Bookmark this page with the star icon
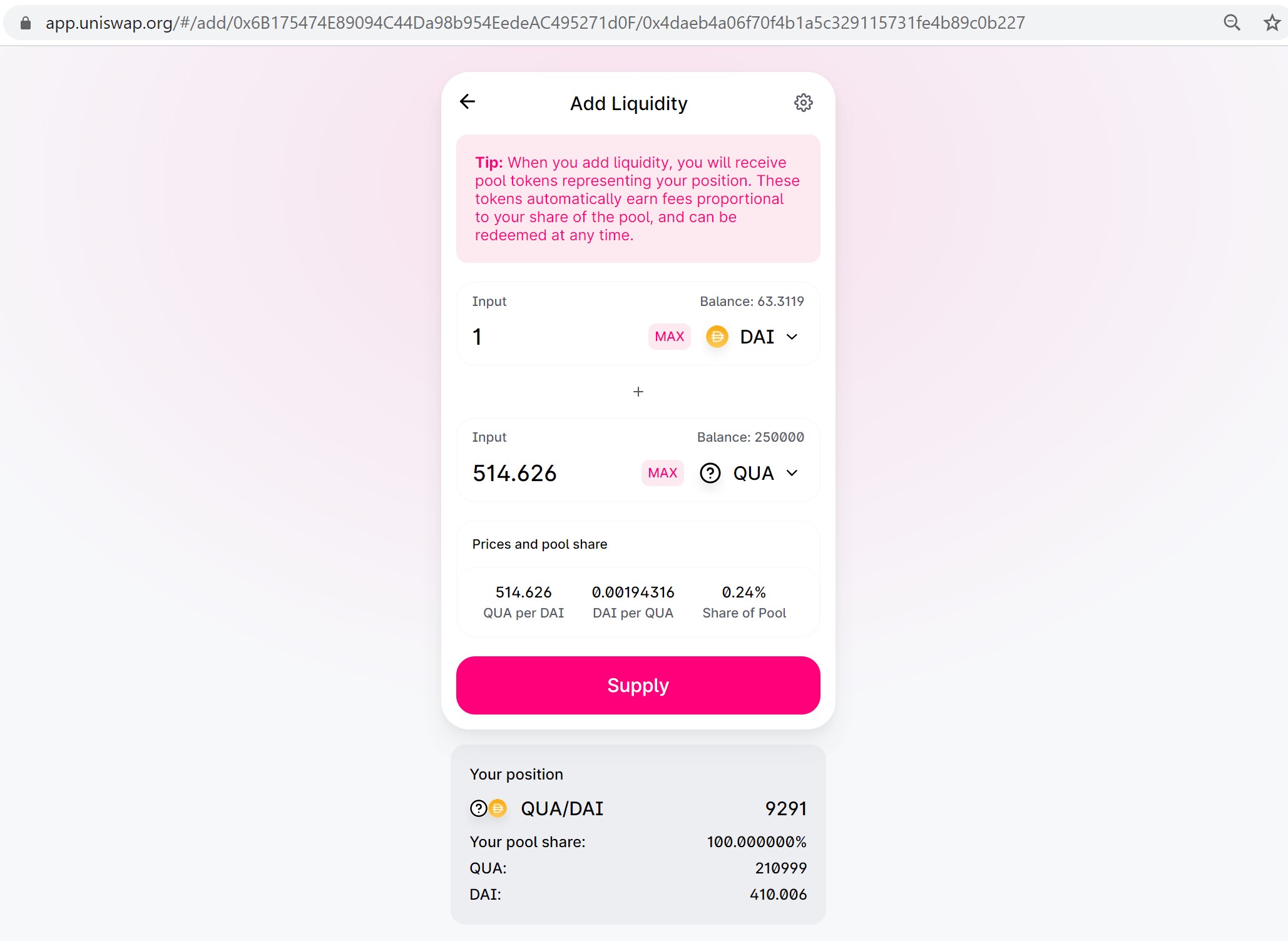This screenshot has height=941, width=1288. click(1272, 23)
